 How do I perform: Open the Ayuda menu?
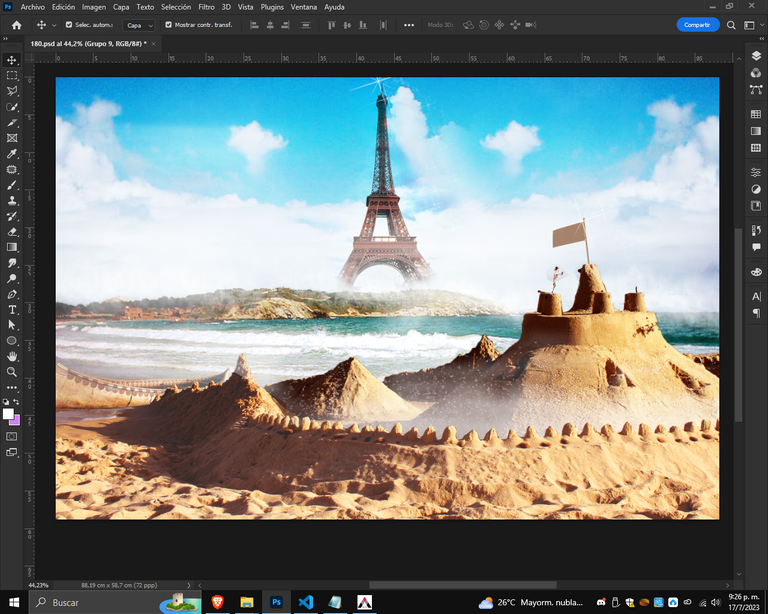coord(334,7)
